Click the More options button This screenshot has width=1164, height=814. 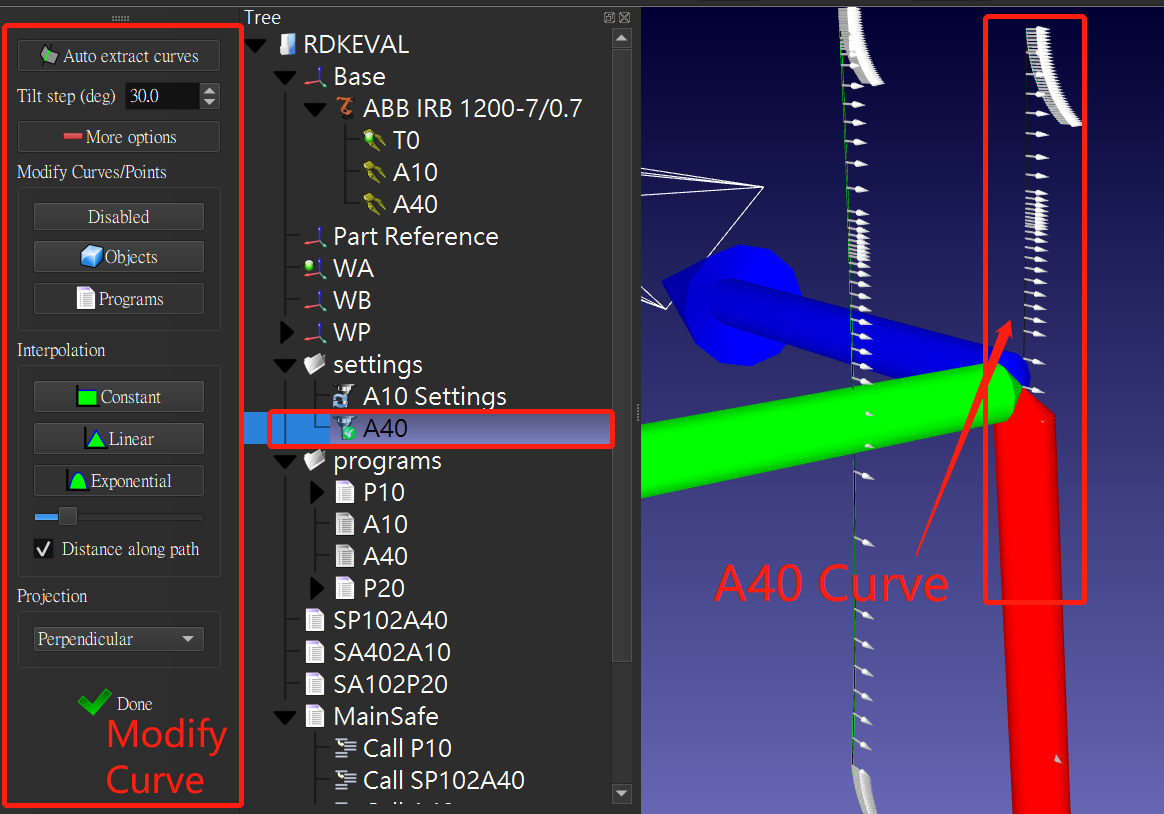click(x=119, y=137)
